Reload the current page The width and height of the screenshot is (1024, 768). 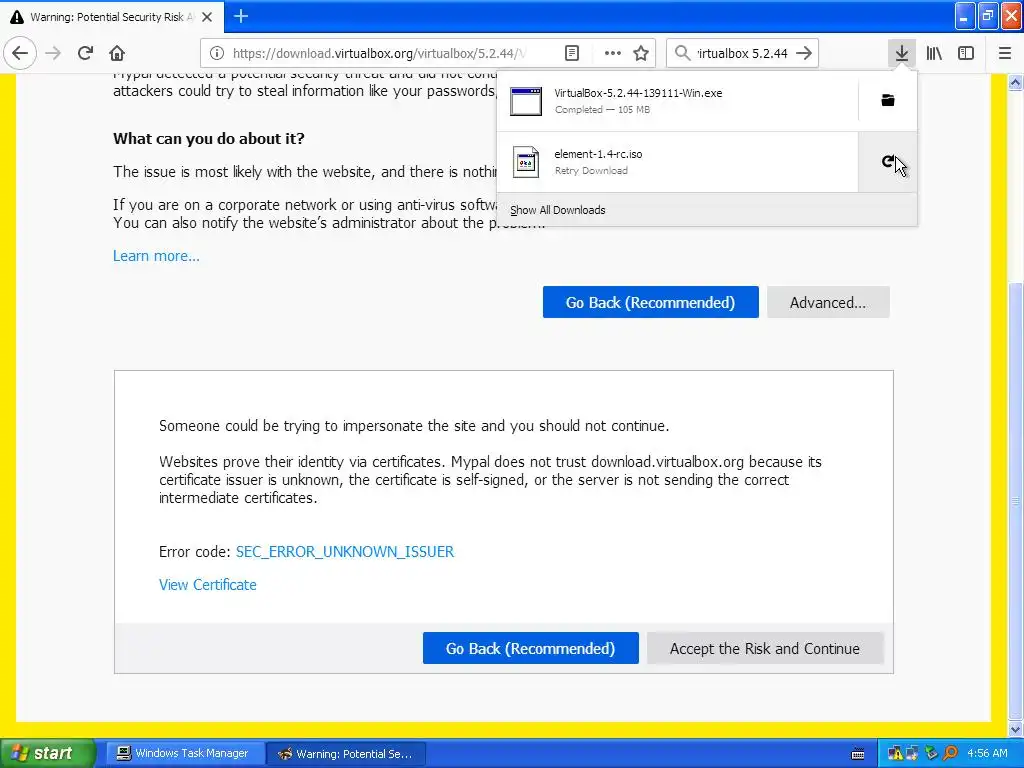[x=85, y=53]
